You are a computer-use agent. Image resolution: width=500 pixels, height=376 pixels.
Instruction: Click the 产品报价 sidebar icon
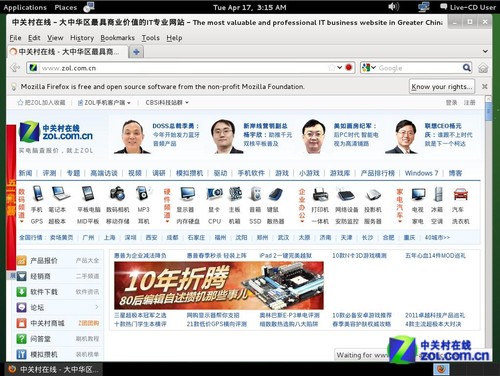point(21,260)
